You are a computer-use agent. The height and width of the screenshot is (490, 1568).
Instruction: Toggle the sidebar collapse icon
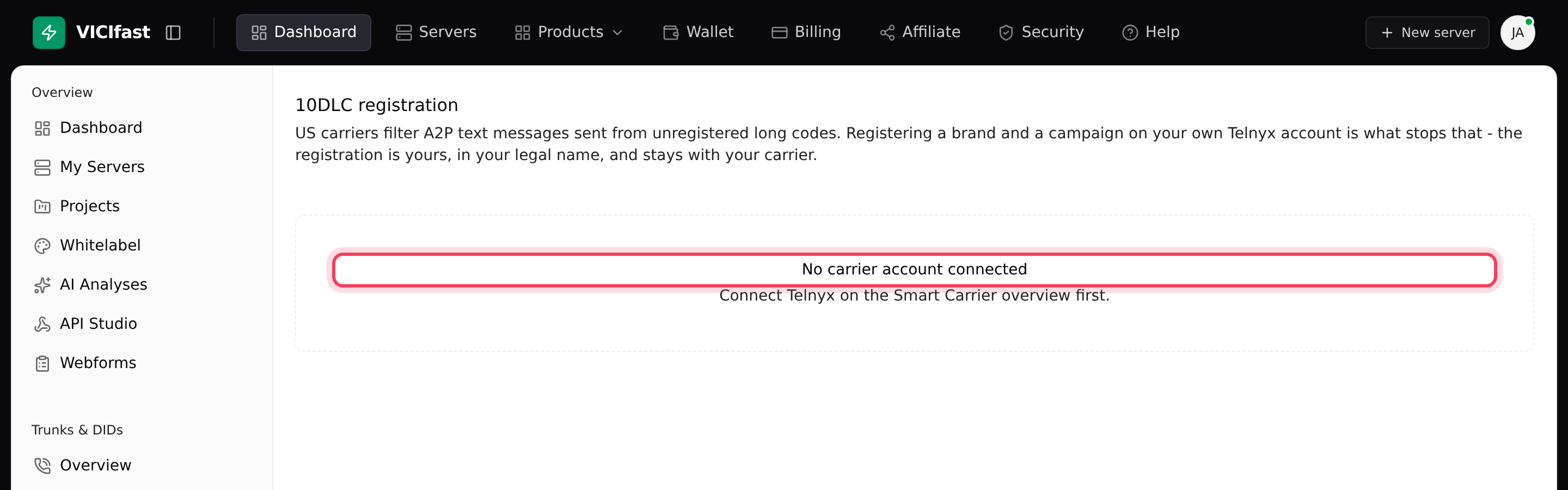click(x=173, y=32)
